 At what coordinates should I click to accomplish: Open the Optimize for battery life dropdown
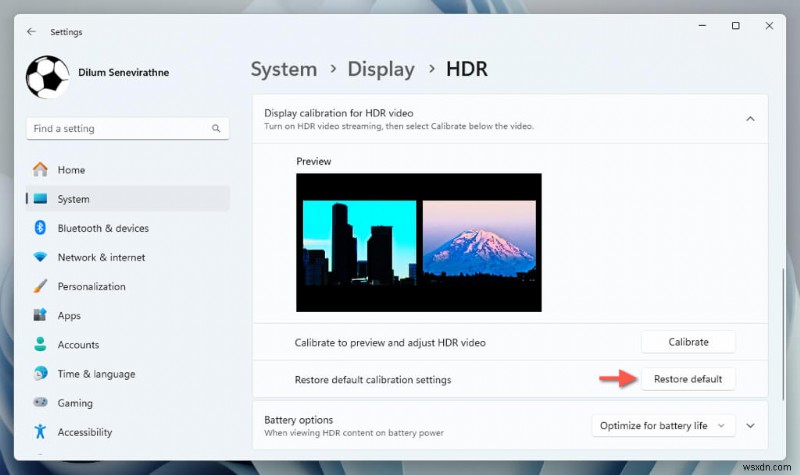663,426
